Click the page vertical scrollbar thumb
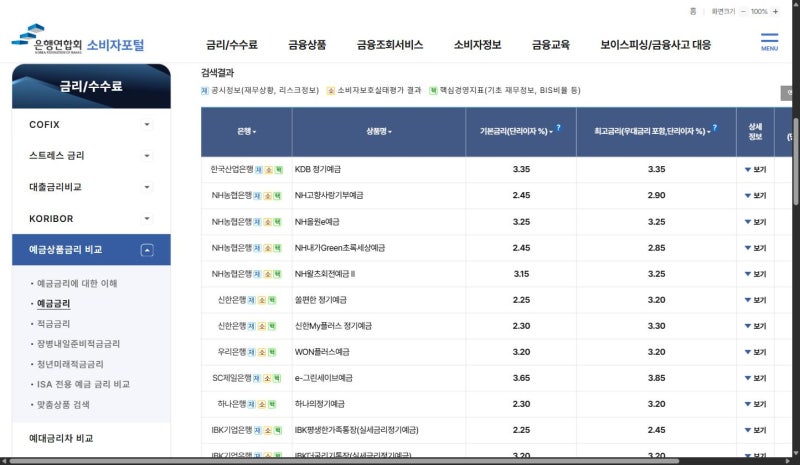The image size is (800, 465). (x=796, y=161)
